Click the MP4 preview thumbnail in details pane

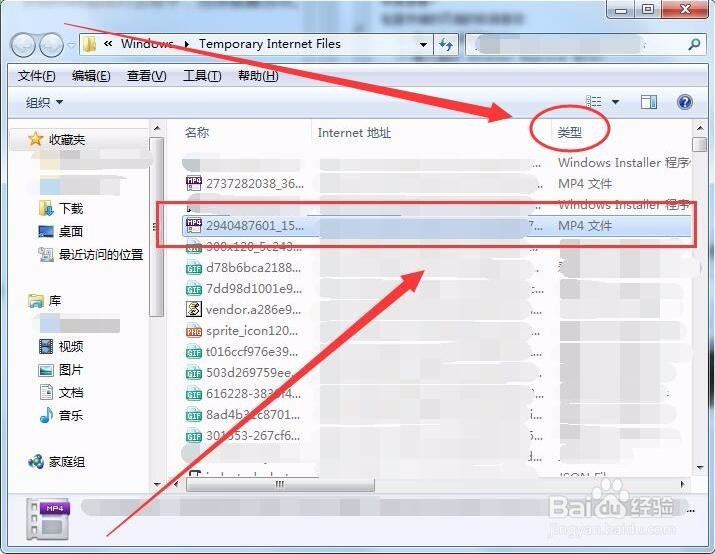(49, 520)
